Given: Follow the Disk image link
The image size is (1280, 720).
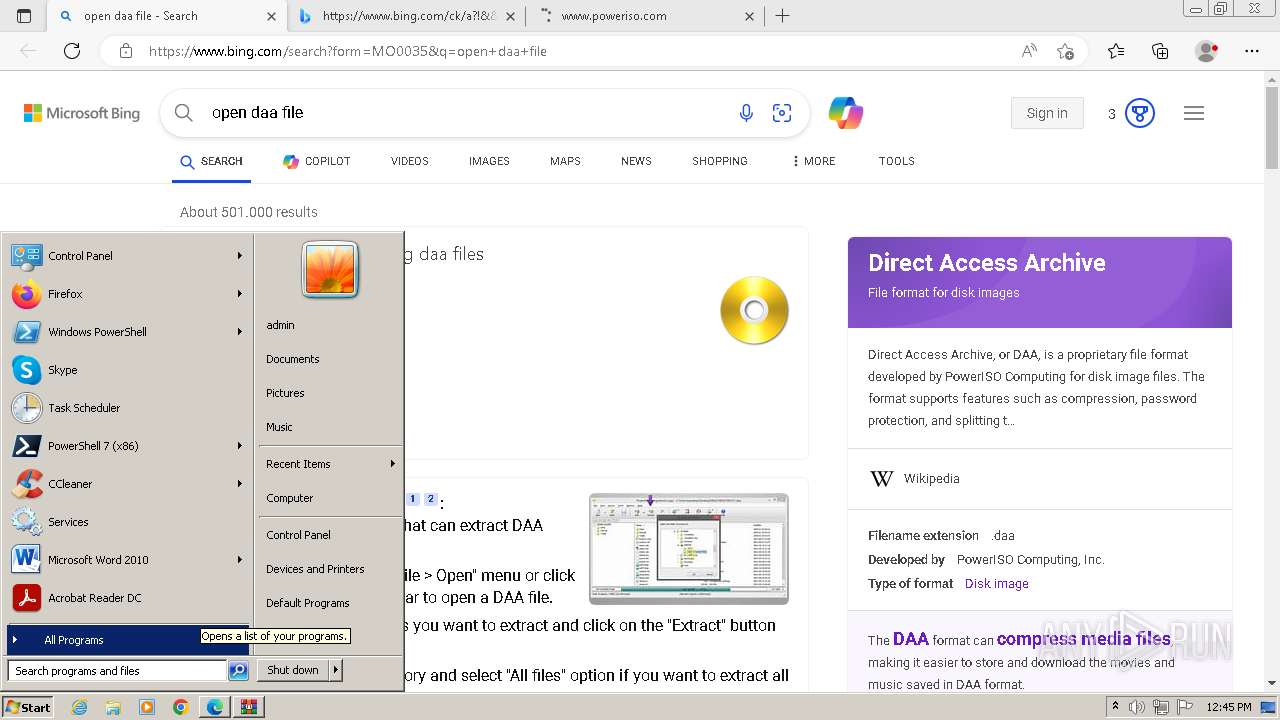Looking at the screenshot, I should (996, 584).
